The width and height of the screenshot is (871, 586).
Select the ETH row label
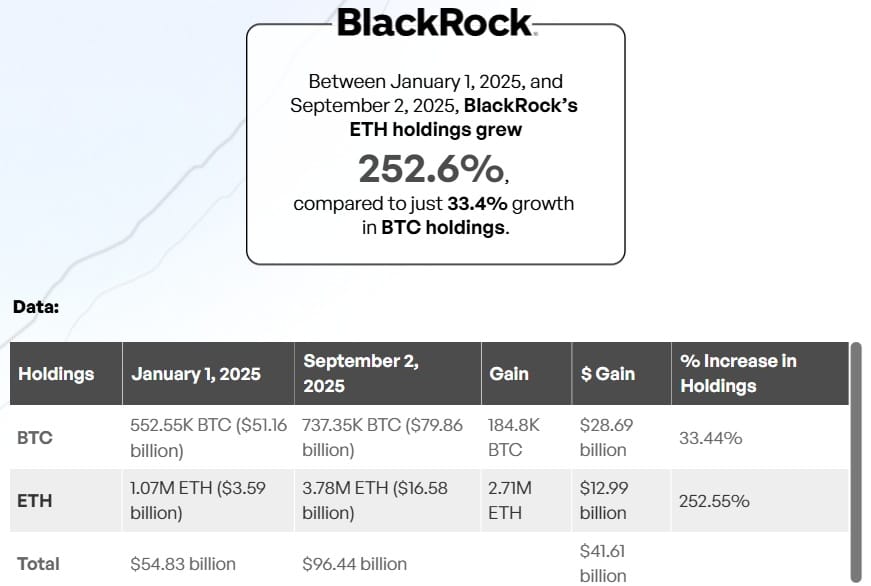point(35,501)
